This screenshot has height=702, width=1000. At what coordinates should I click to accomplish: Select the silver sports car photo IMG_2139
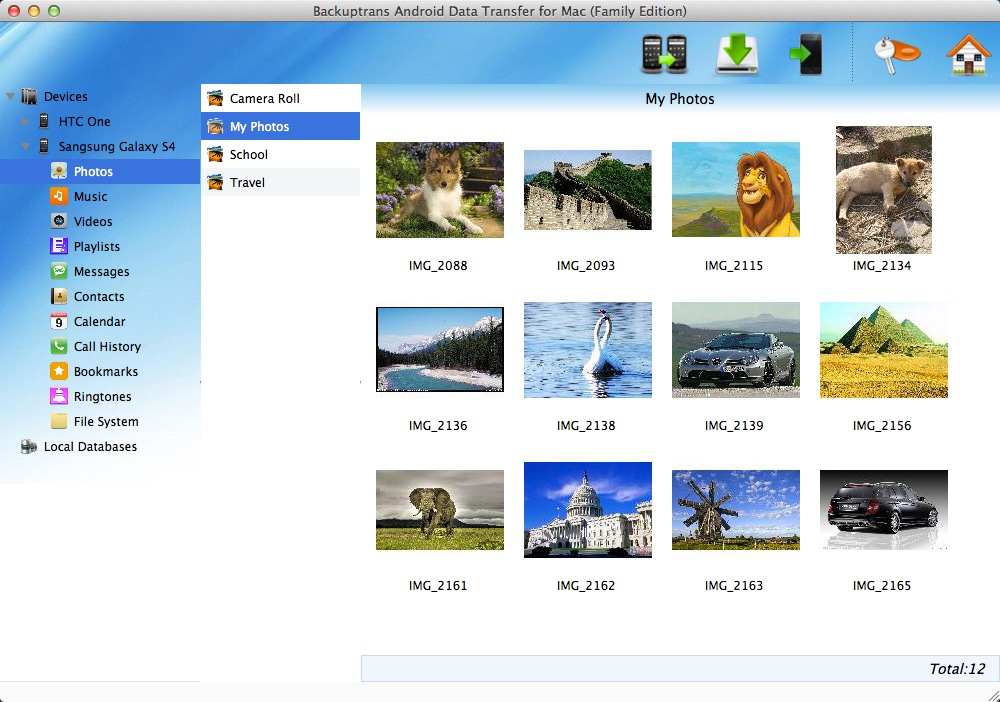tap(735, 350)
